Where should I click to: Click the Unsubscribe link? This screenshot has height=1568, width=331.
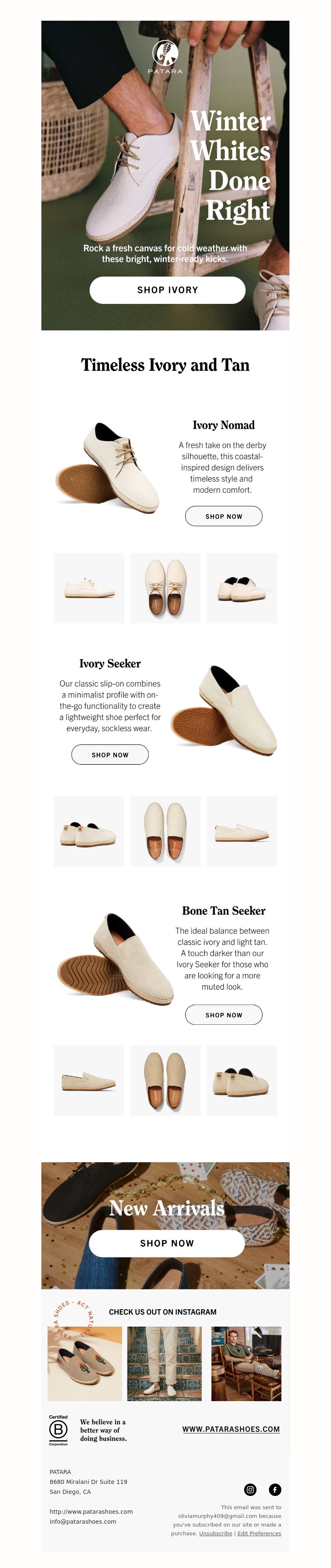click(x=216, y=1533)
